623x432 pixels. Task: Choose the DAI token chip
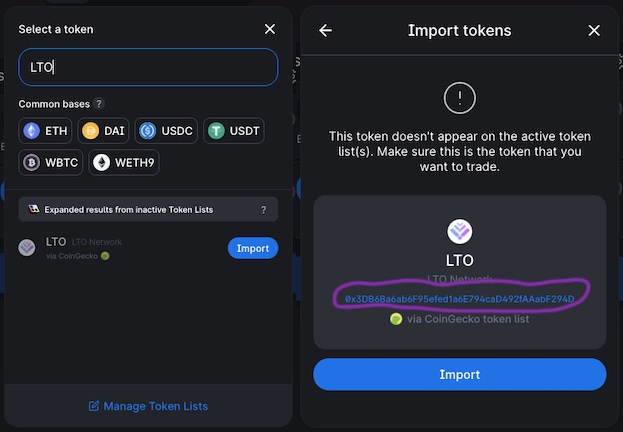click(x=103, y=131)
